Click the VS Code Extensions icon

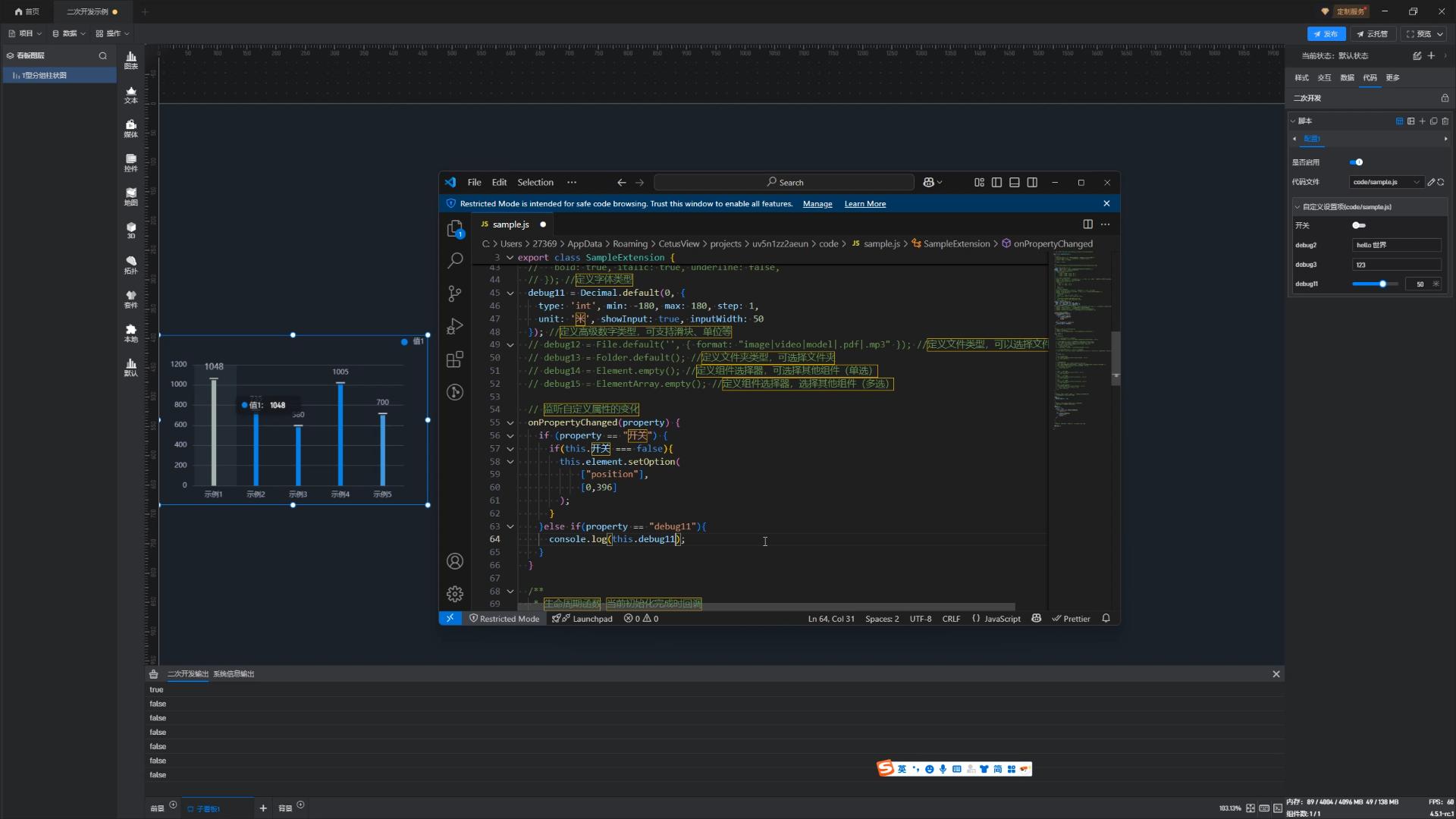click(454, 359)
